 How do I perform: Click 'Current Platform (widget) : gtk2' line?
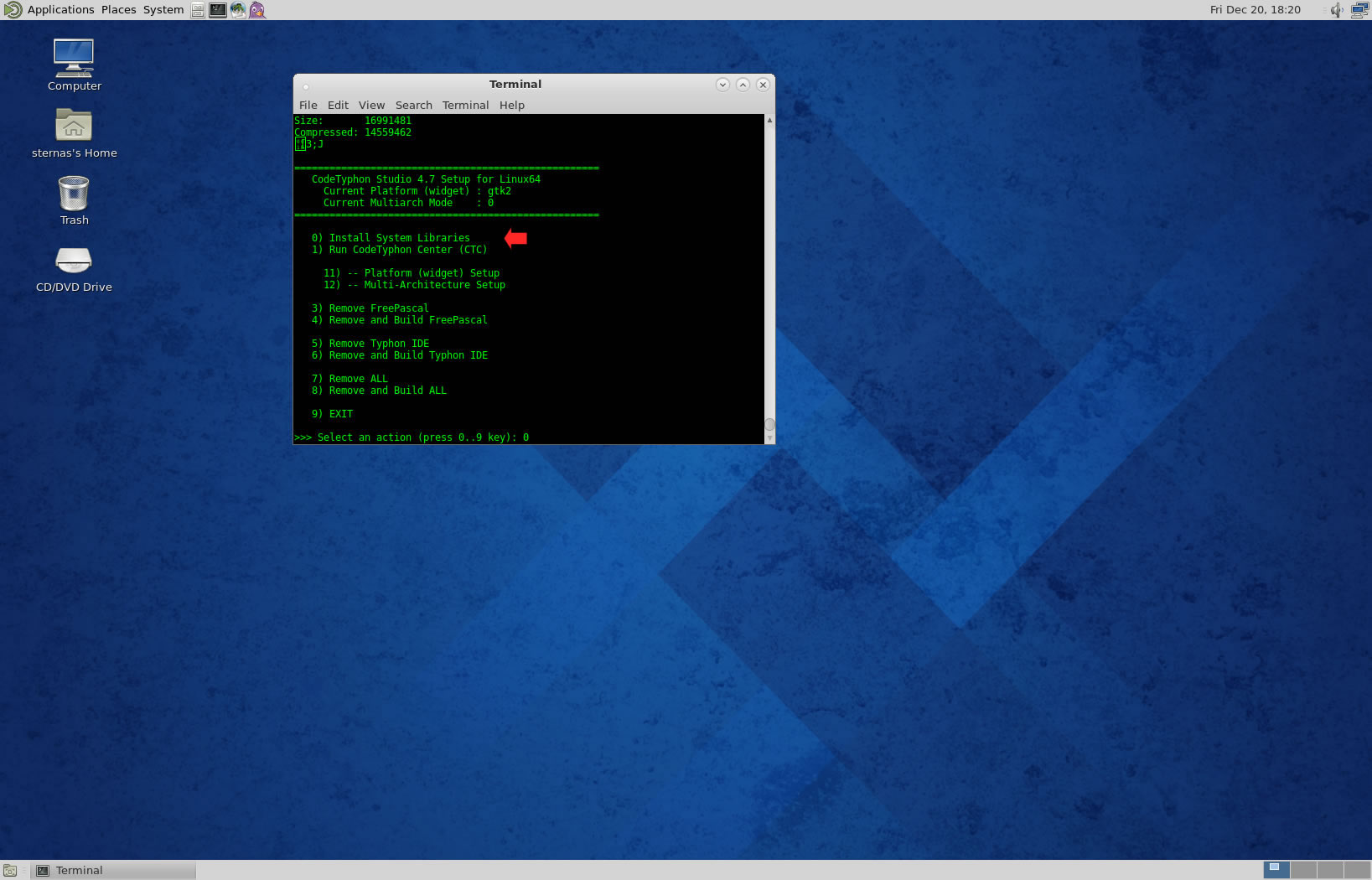(417, 191)
